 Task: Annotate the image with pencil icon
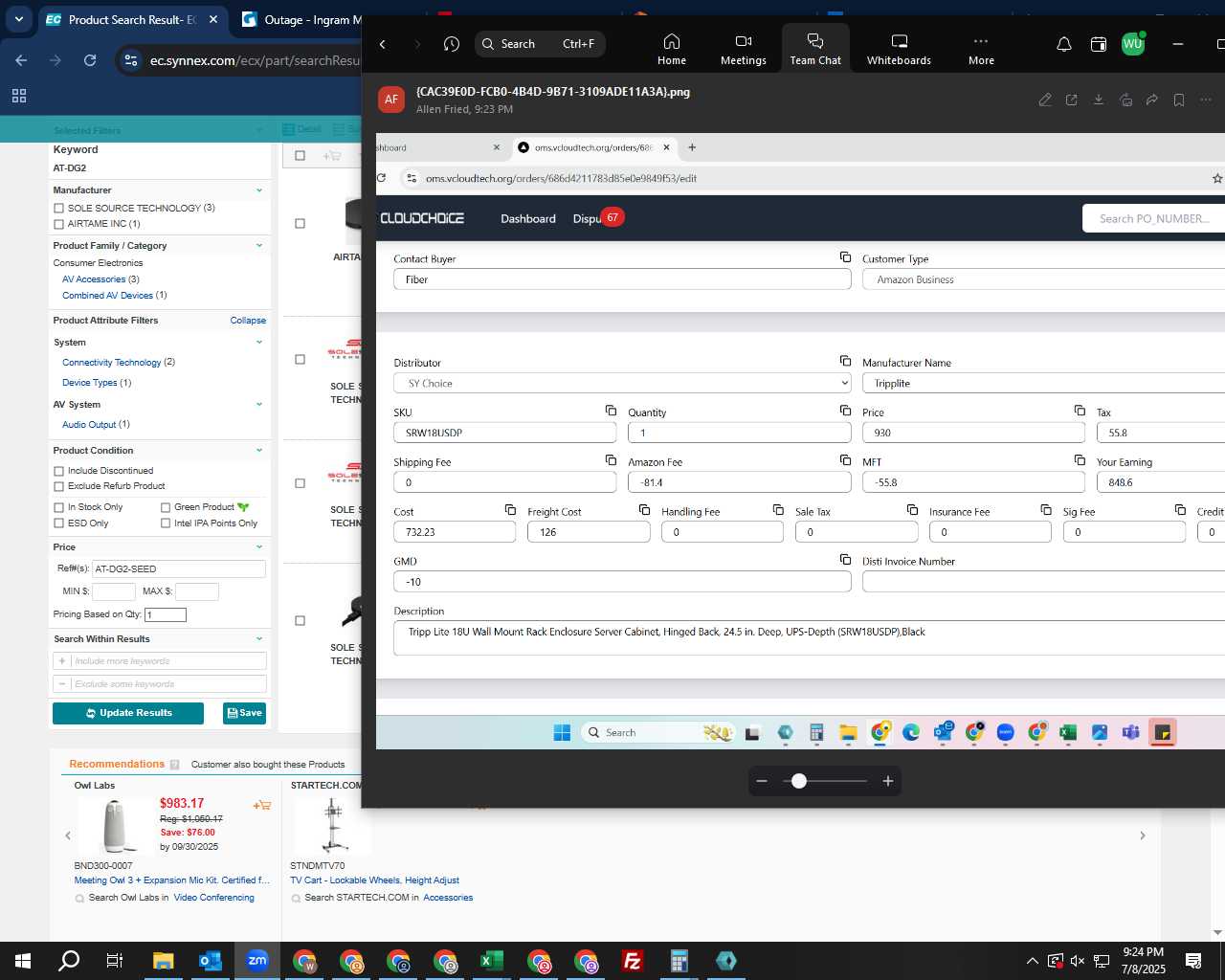tap(1045, 100)
